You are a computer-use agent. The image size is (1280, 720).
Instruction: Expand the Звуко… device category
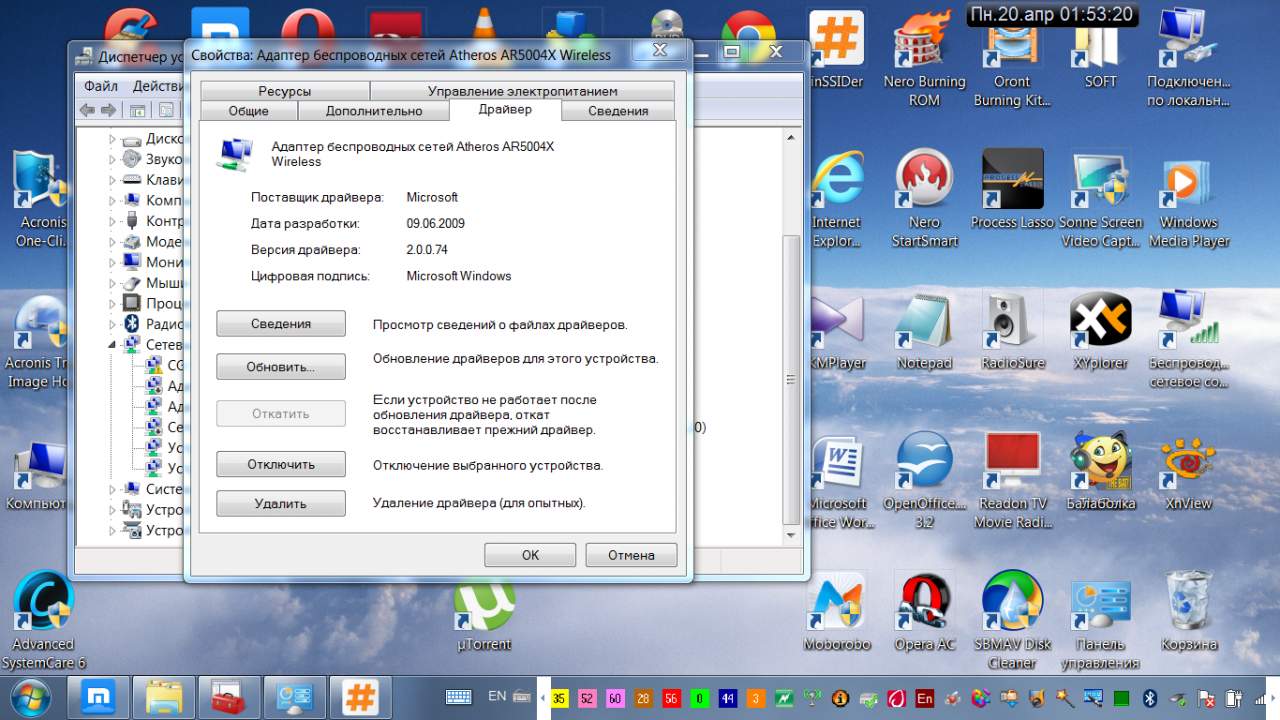tap(112, 159)
